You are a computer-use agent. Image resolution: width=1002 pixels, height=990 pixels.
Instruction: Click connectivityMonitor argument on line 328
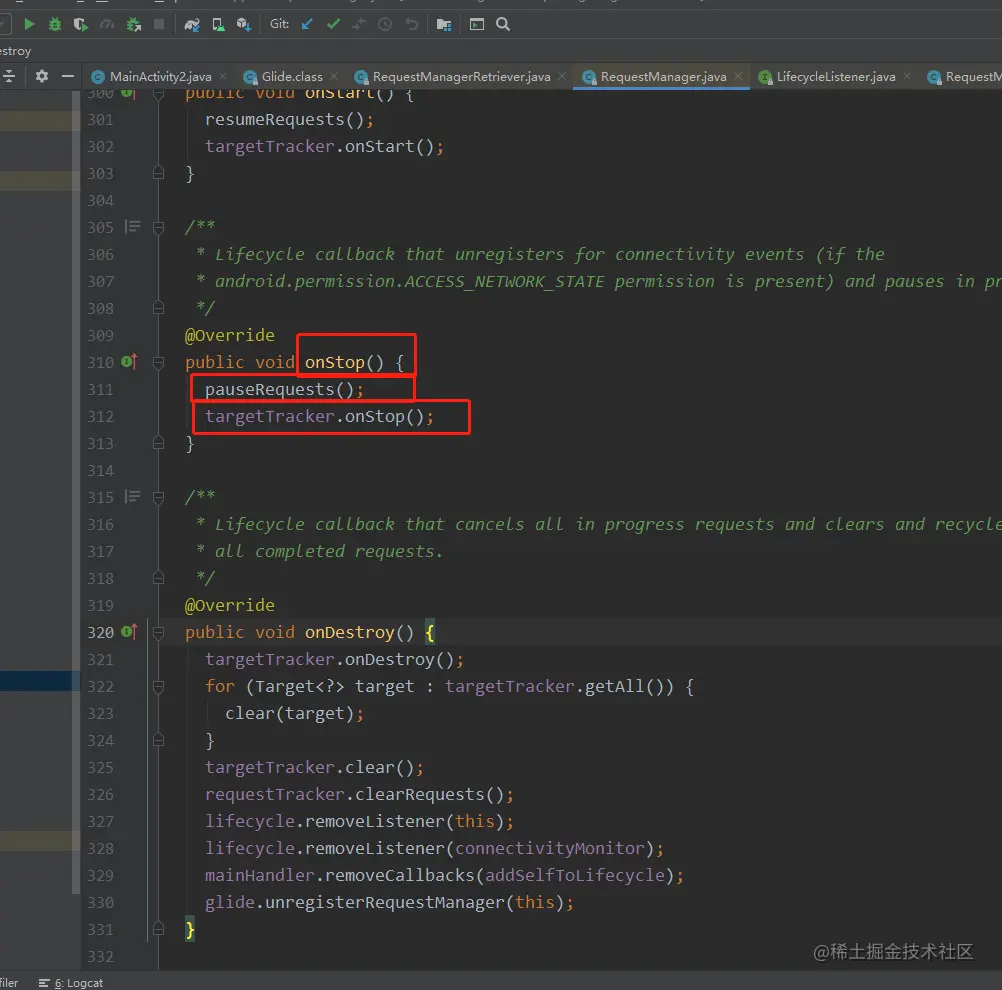pos(549,848)
